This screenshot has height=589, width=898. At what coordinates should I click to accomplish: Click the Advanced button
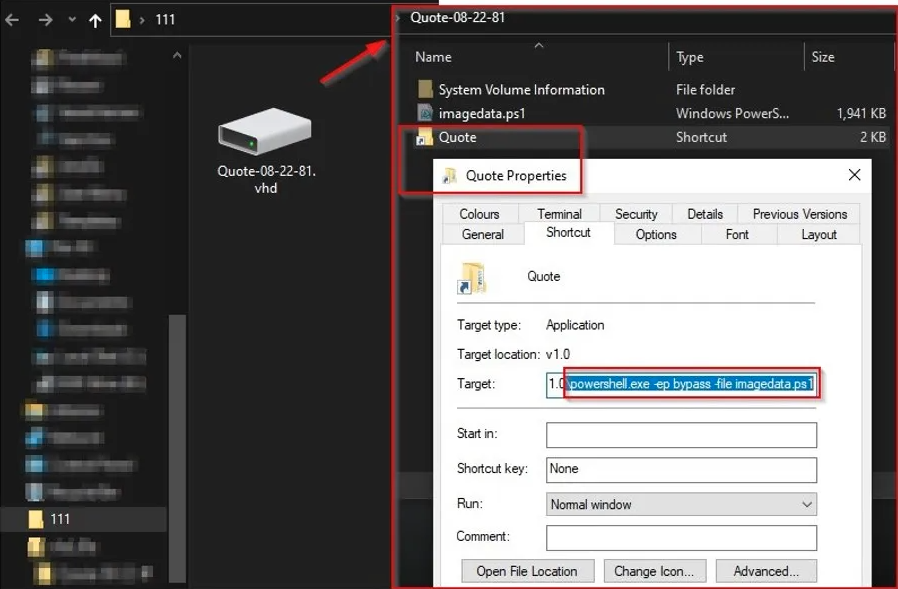click(x=766, y=571)
